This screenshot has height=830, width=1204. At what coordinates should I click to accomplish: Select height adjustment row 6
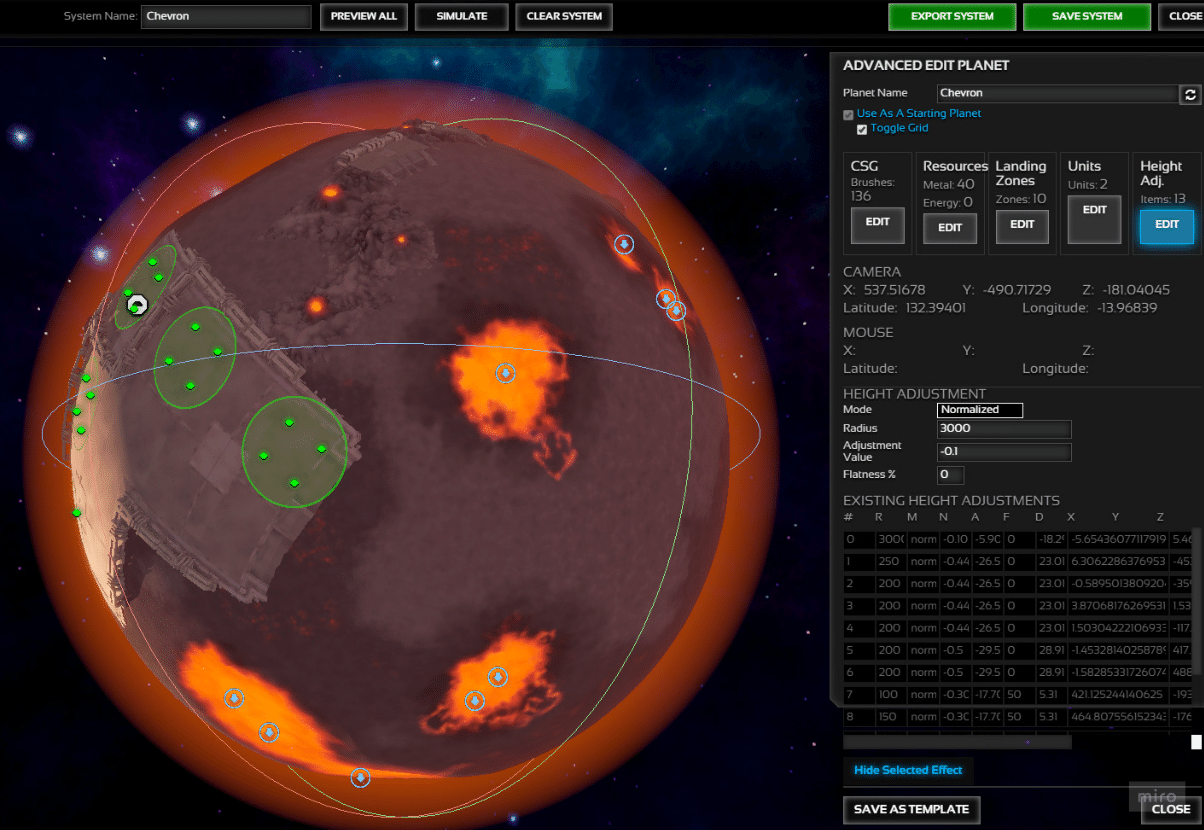coord(1018,672)
